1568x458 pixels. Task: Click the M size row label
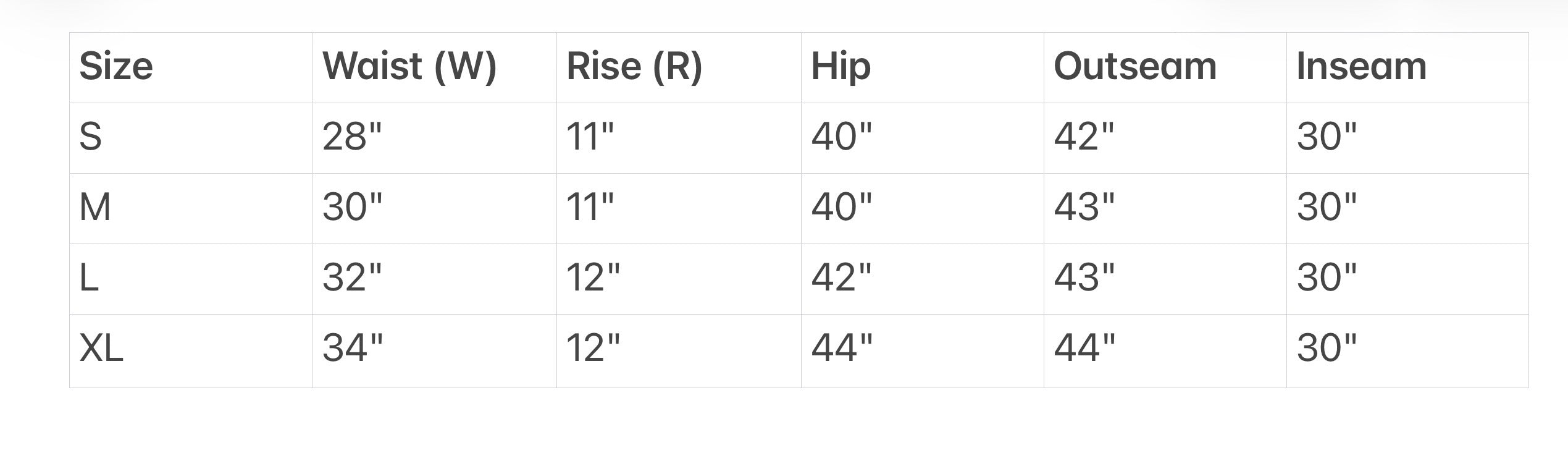coord(95,207)
